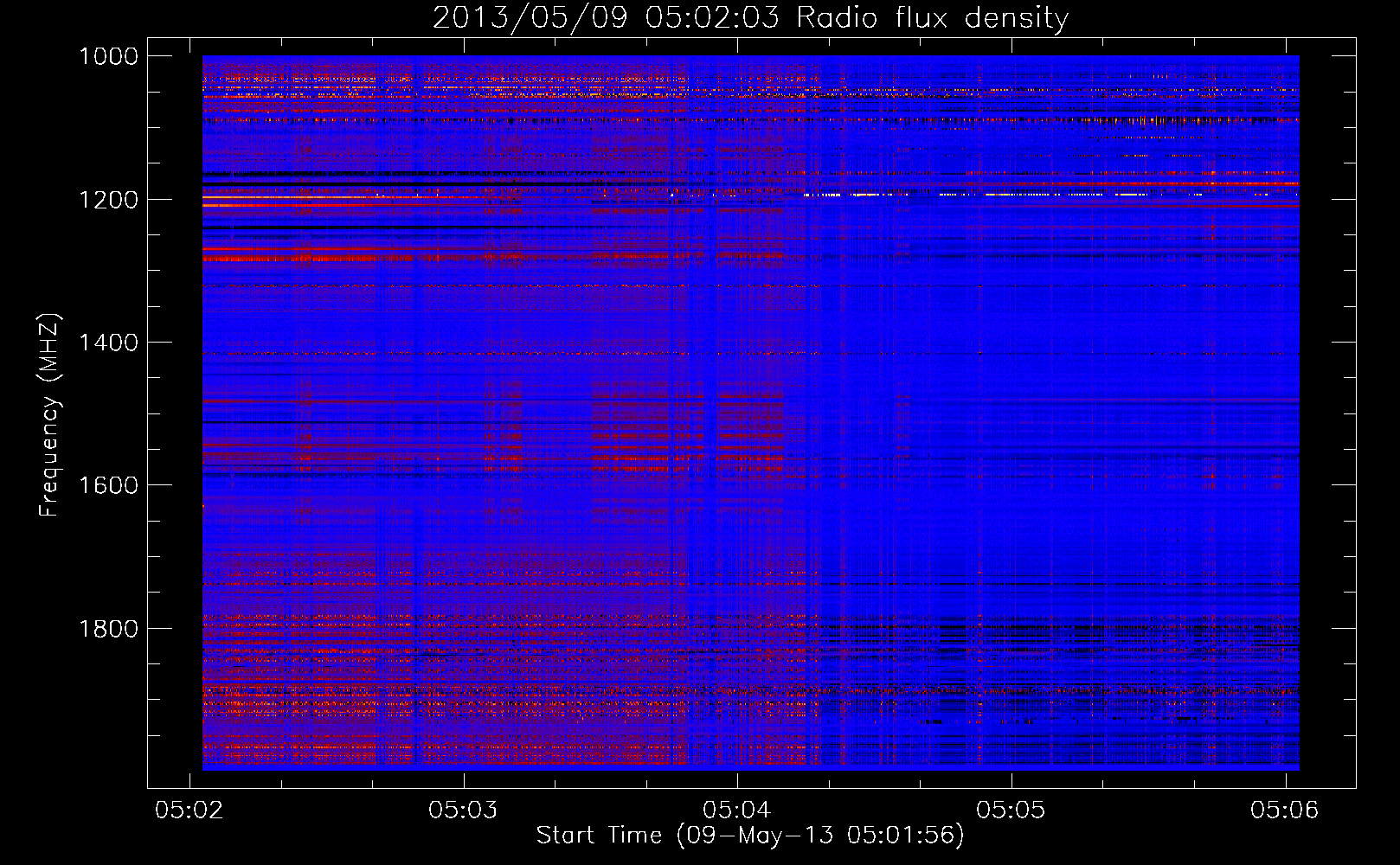This screenshot has height=865, width=1400.
Task: Click the 05:06 time tick label
Action: 1285,810
